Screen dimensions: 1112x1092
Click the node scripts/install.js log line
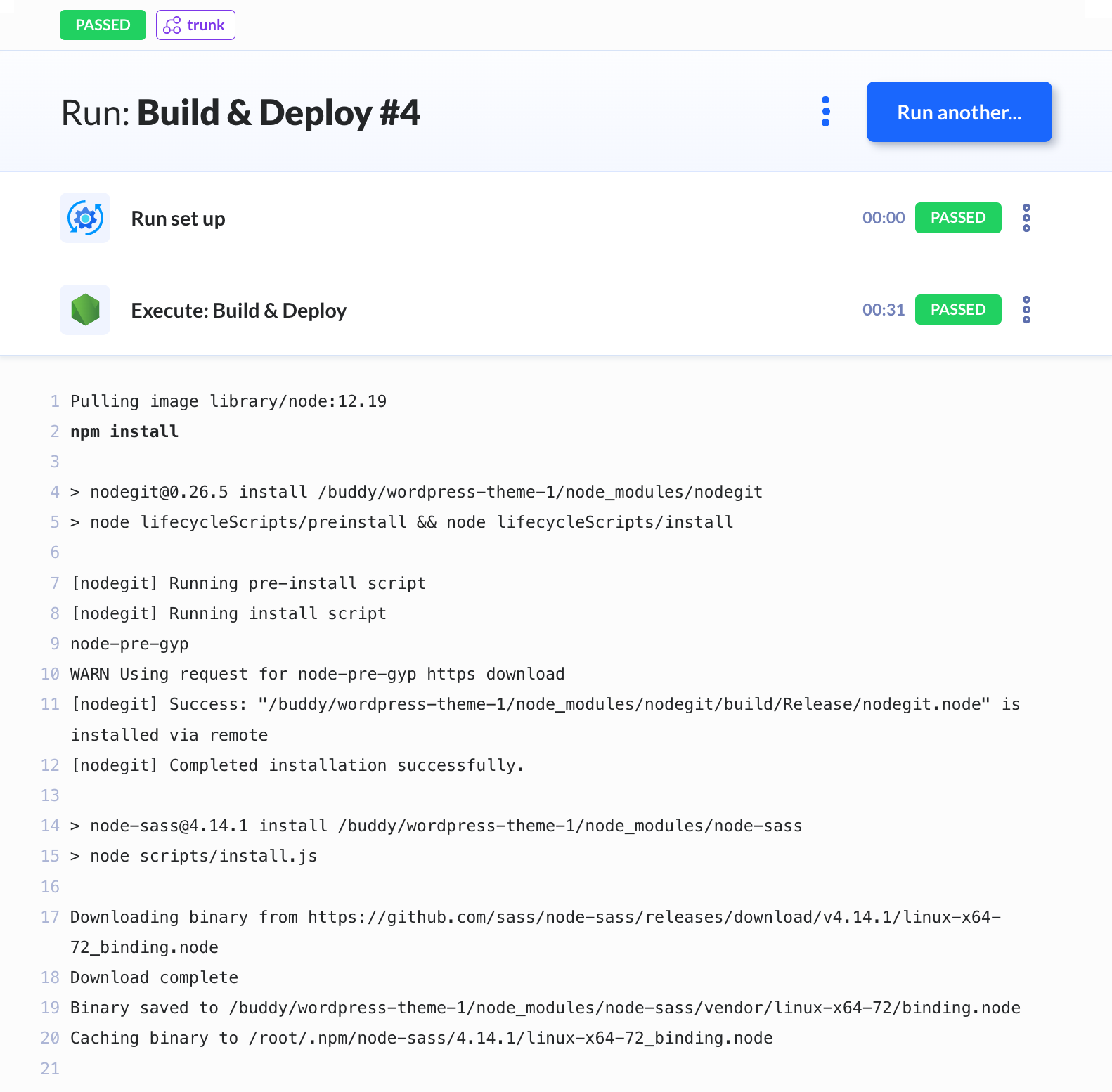pyautogui.click(x=193, y=856)
